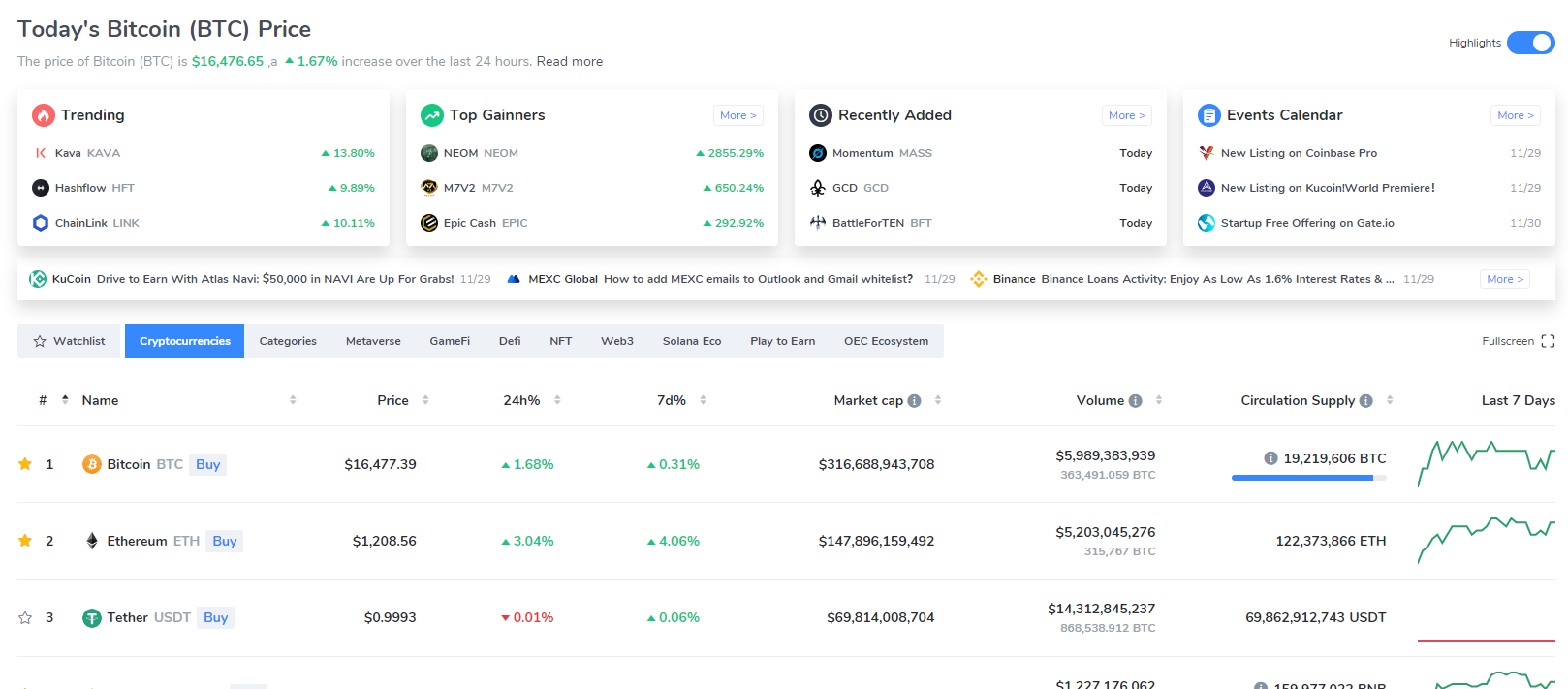Open the Kava coin logo
Screen dimensions: 1568x689
tap(41, 153)
